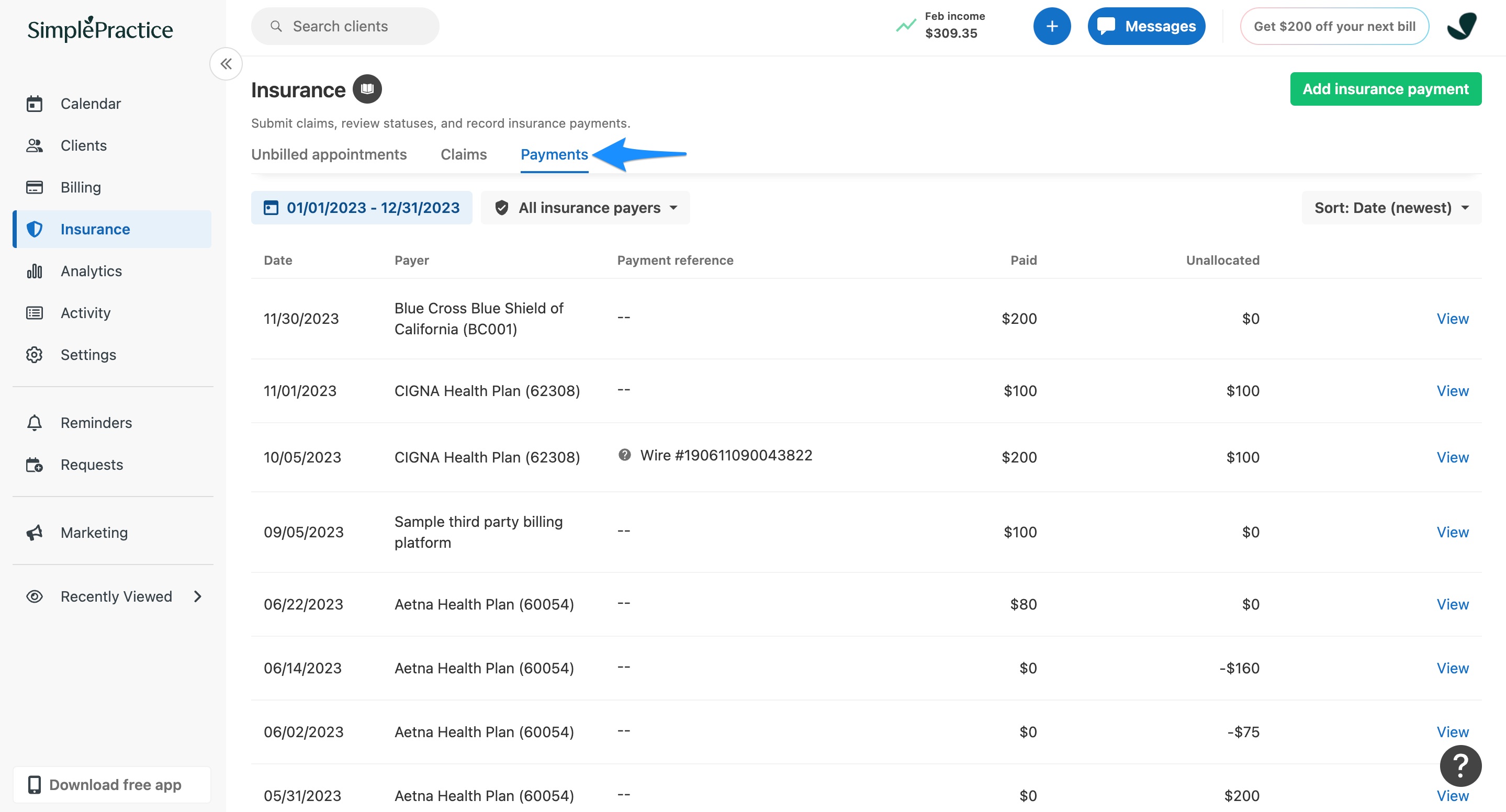Open Marketing from the sidebar menu

(x=113, y=533)
